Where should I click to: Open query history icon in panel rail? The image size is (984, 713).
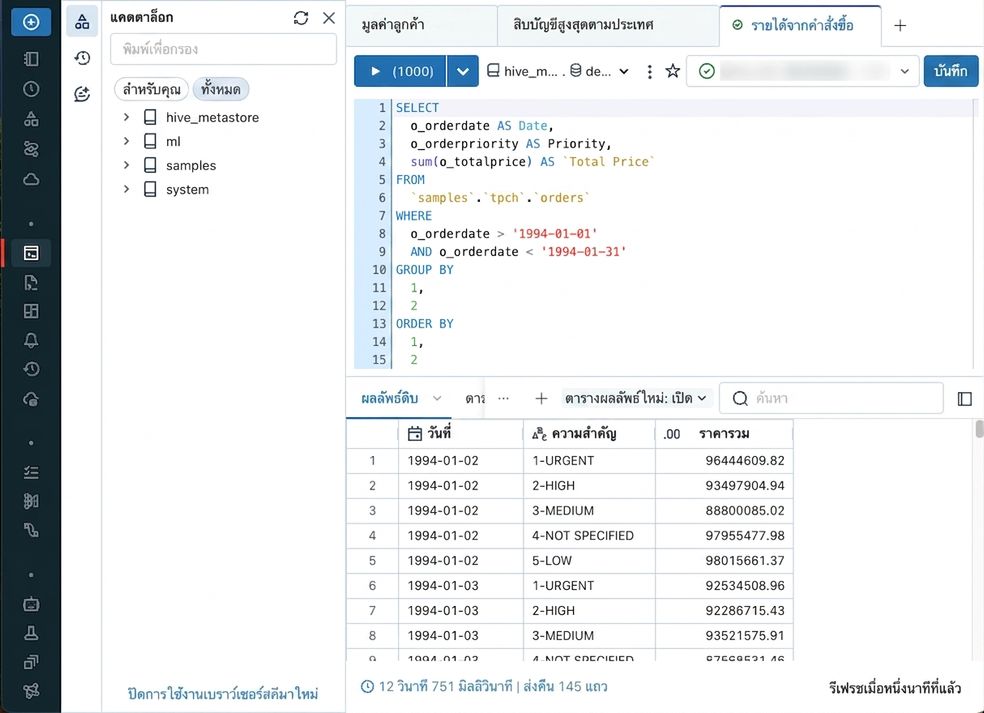click(82, 58)
